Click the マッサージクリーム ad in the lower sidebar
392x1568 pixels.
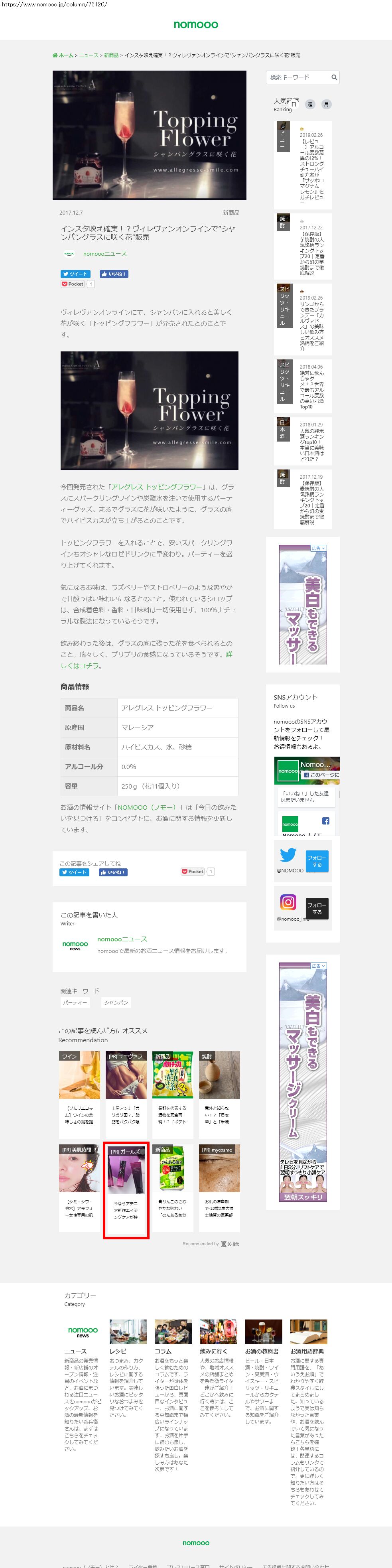point(303,1082)
